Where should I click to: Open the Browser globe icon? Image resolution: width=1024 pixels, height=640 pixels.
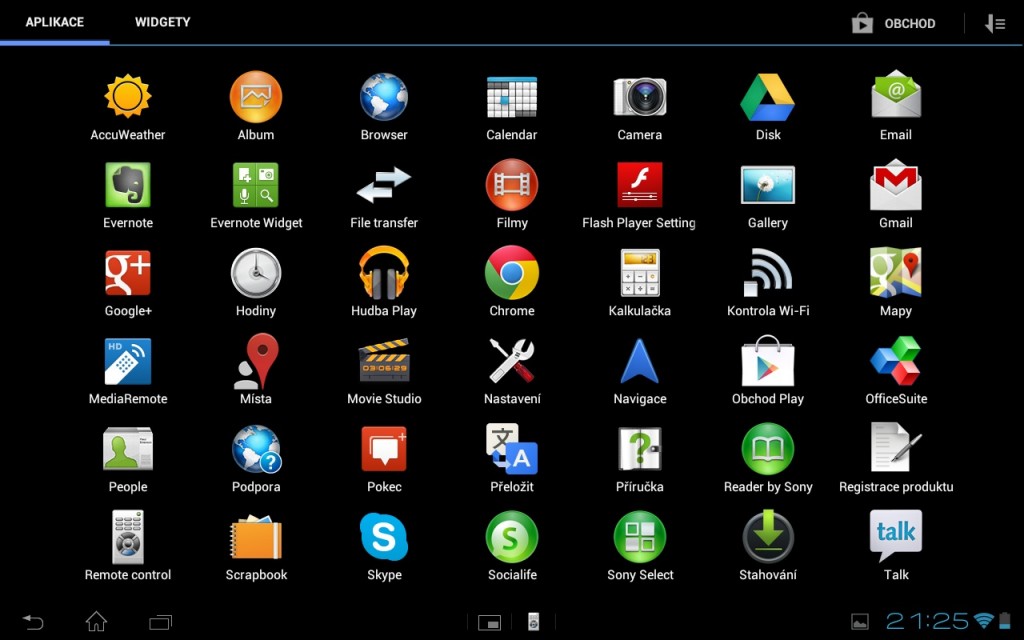point(384,97)
